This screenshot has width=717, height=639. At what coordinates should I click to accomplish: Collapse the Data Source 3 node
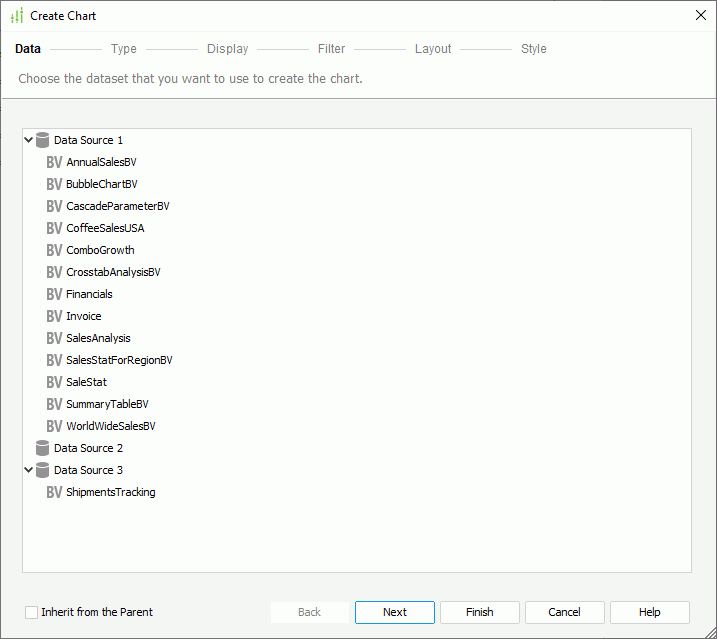coord(28,470)
